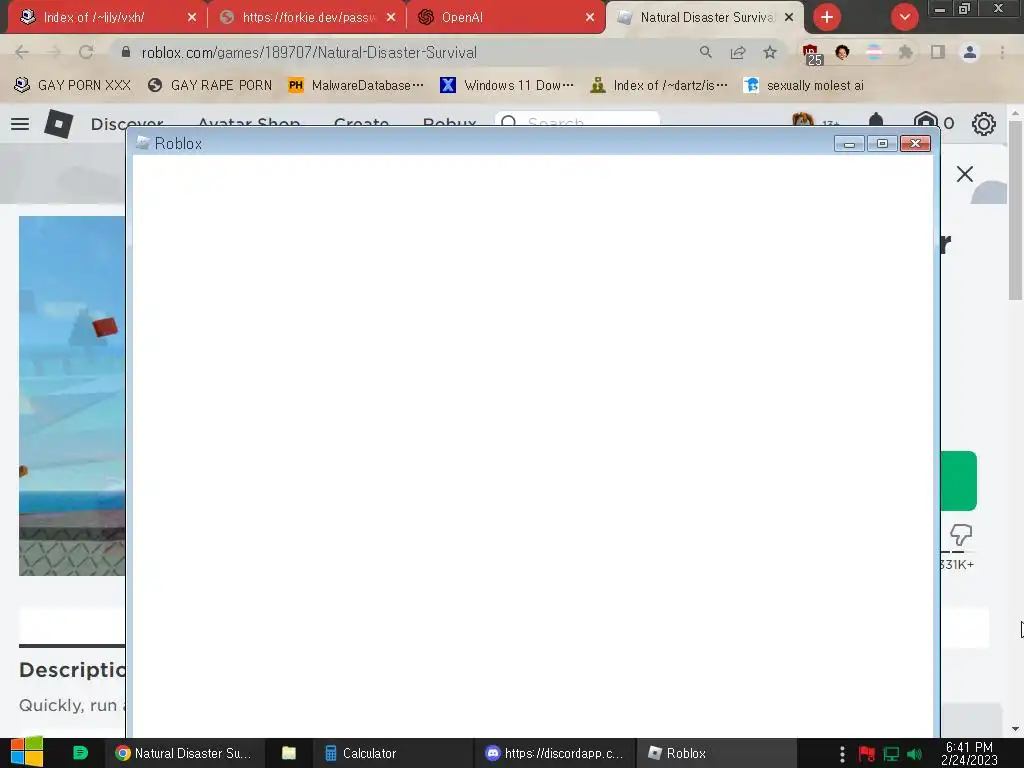The width and height of the screenshot is (1024, 768).
Task: Switch to the forkie.dev tab
Action: 307,17
